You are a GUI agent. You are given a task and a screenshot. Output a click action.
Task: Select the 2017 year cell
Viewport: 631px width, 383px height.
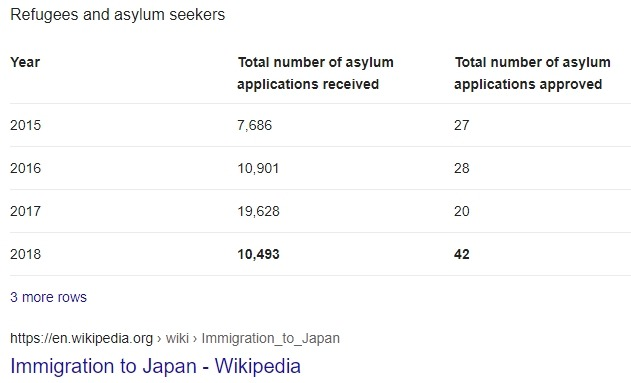tap(25, 211)
